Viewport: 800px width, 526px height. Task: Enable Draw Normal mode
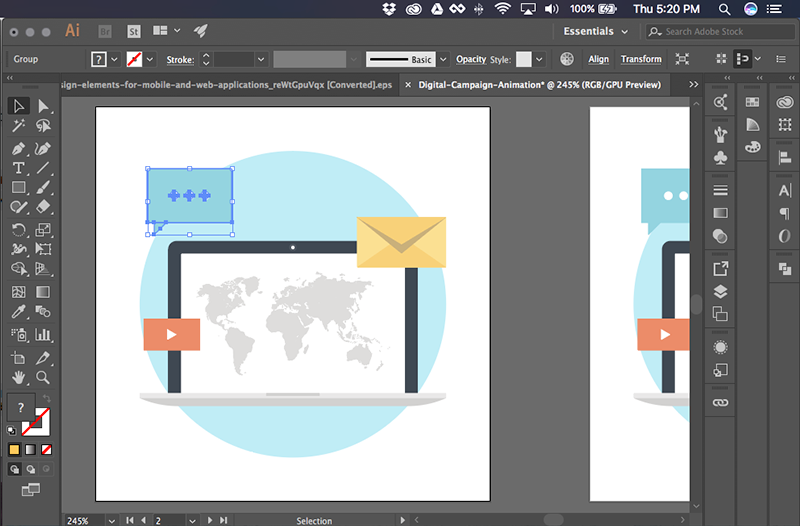(x=15, y=469)
